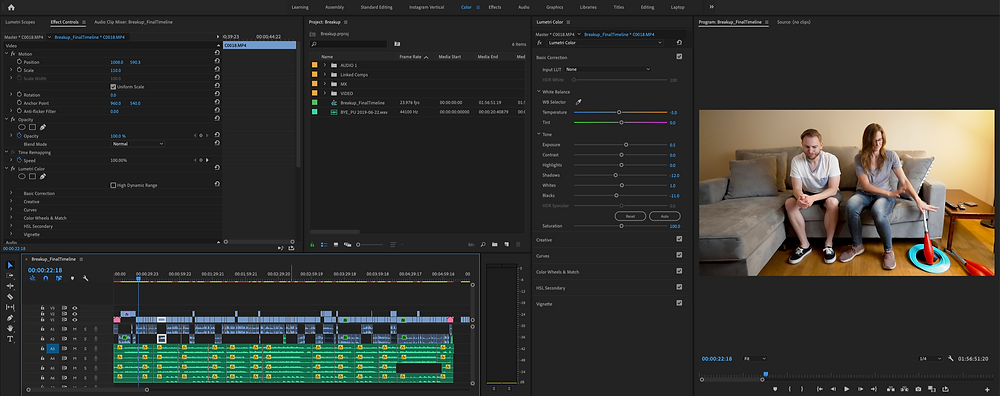This screenshot has width=1000, height=396.
Task: Click pen mask tool under Lumetri Color
Action: pyautogui.click(x=43, y=177)
